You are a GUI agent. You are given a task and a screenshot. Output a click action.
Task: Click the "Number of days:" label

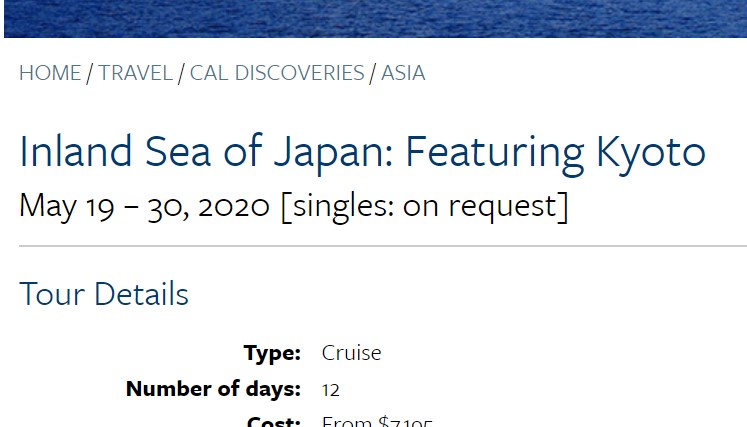click(213, 388)
